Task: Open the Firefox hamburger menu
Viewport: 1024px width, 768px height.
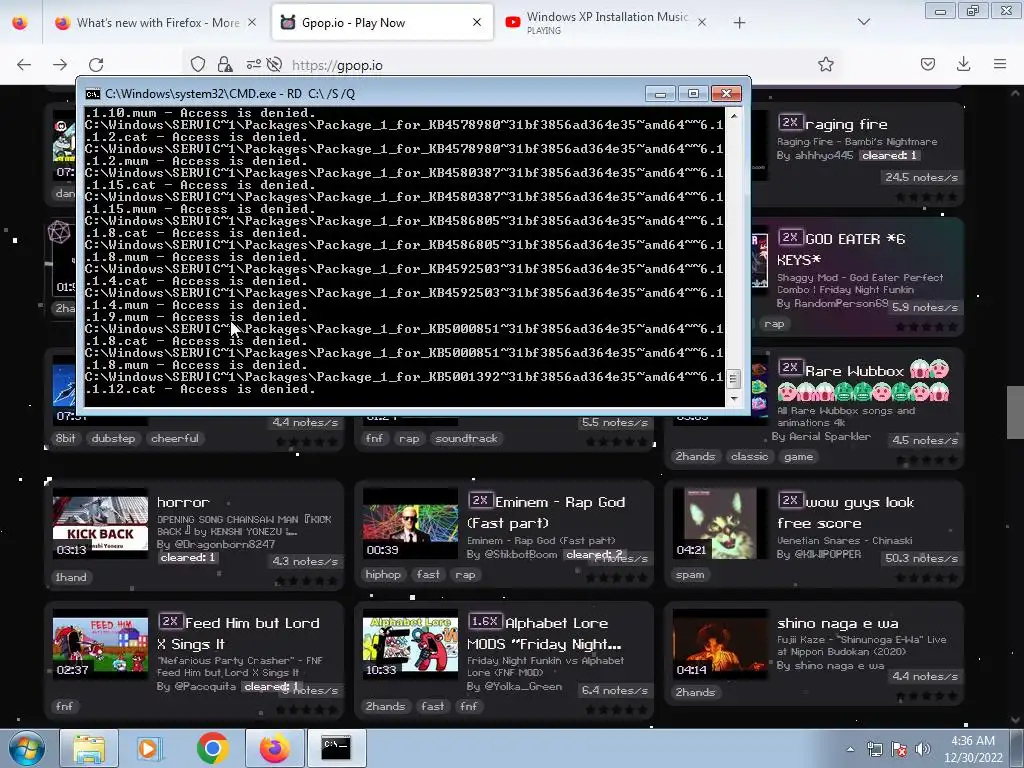Action: click(1000, 64)
